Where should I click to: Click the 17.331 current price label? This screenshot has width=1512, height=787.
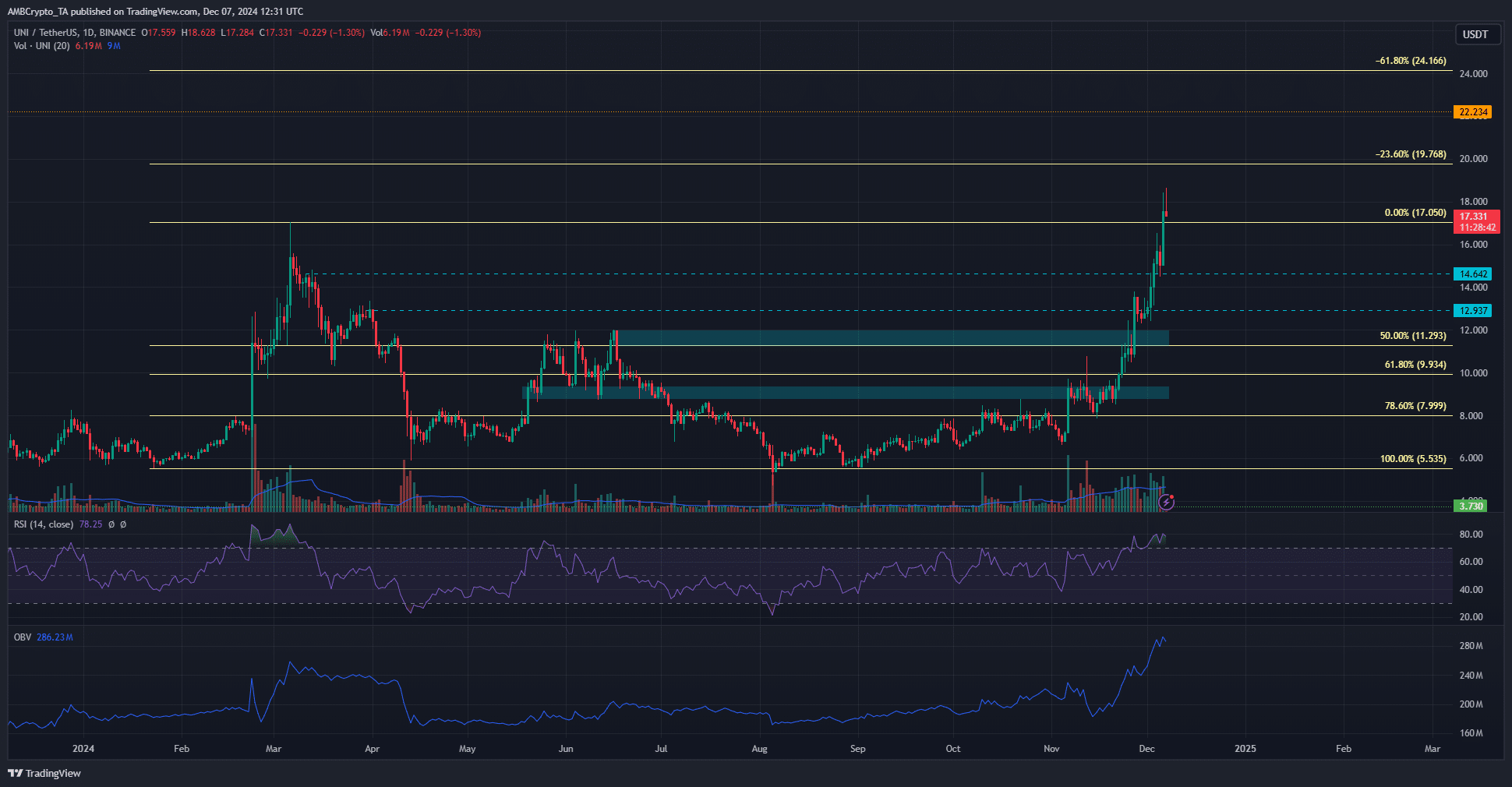pos(1473,217)
